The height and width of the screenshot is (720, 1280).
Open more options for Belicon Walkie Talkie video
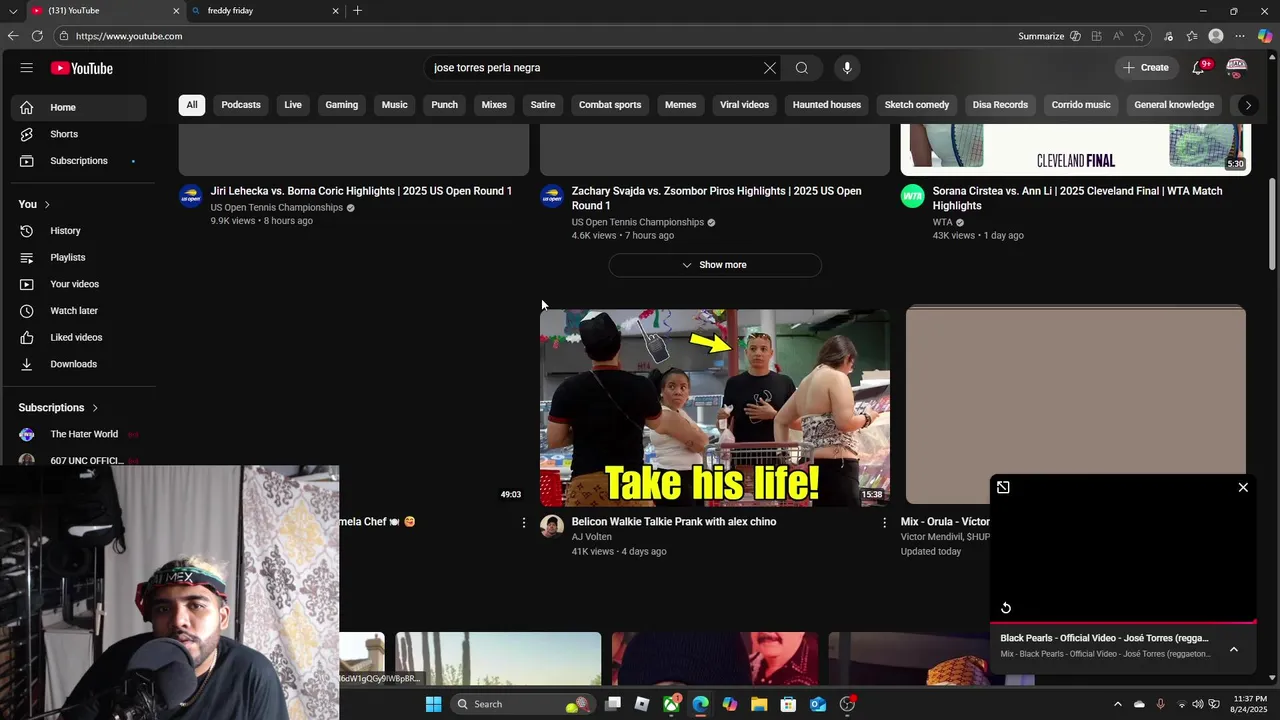tap(884, 523)
